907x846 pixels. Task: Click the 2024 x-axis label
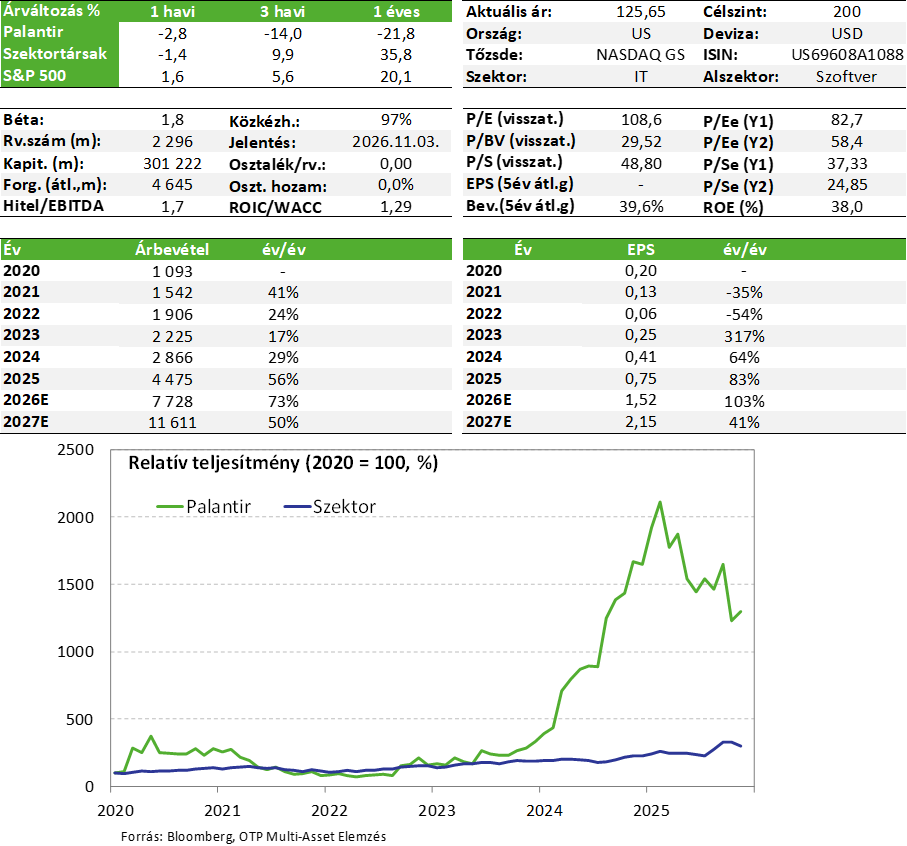544,811
